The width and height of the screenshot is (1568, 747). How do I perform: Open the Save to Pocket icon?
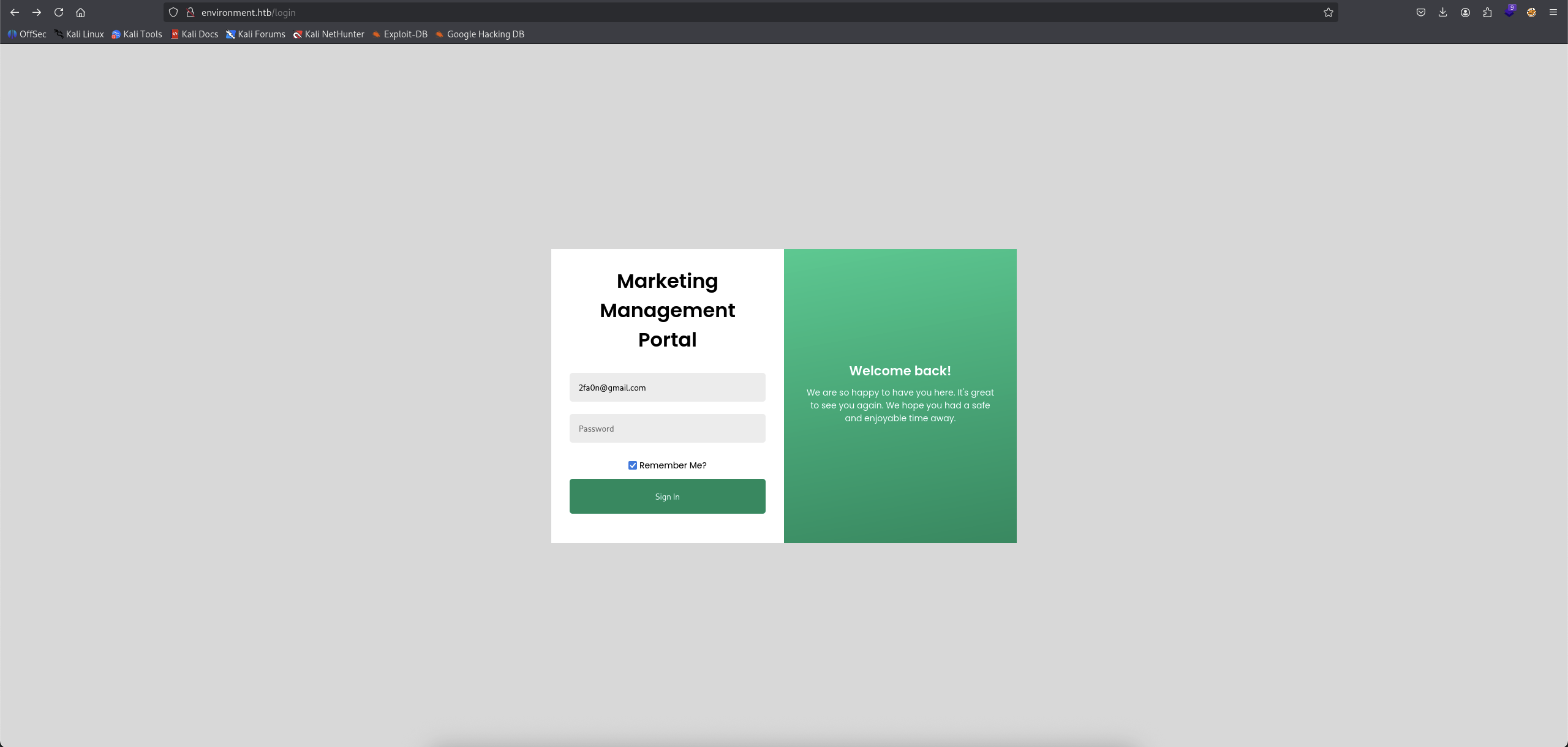[1421, 12]
